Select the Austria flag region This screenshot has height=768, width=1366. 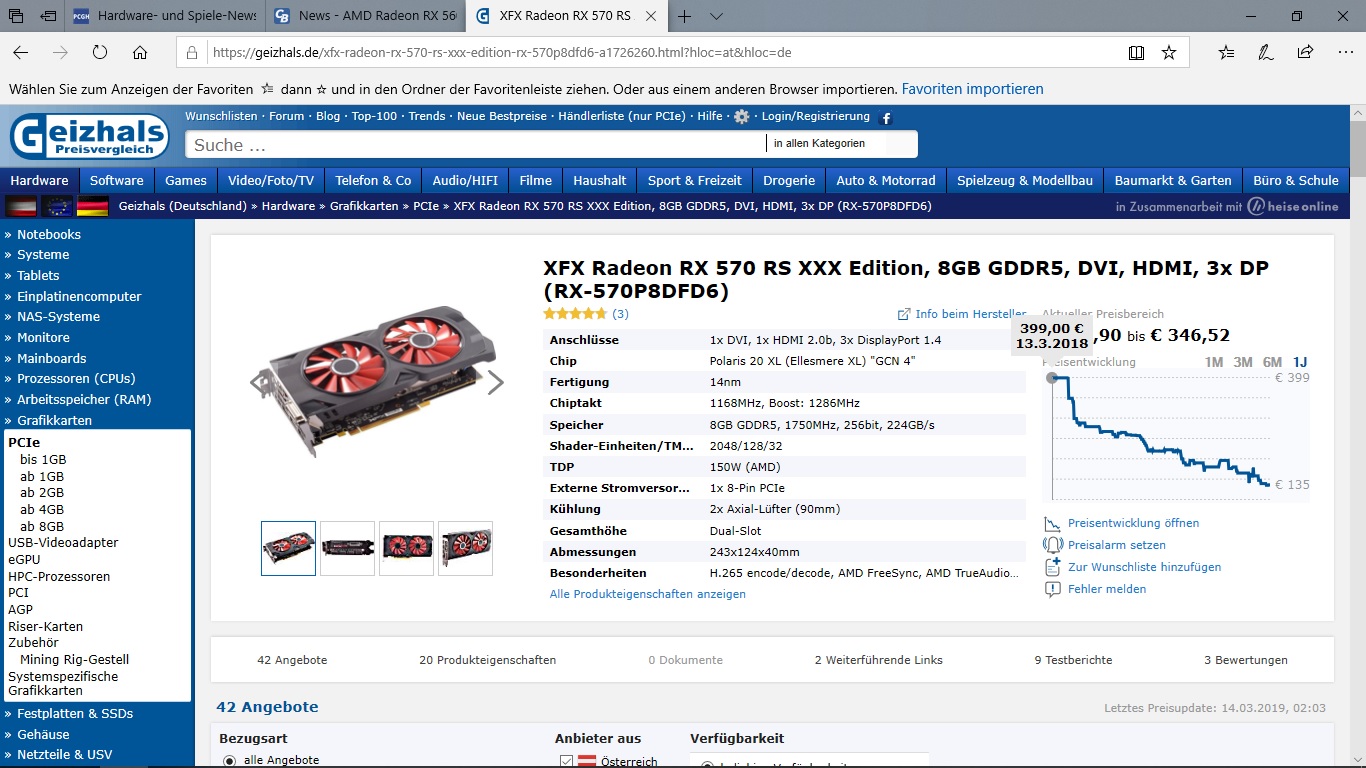coord(21,207)
